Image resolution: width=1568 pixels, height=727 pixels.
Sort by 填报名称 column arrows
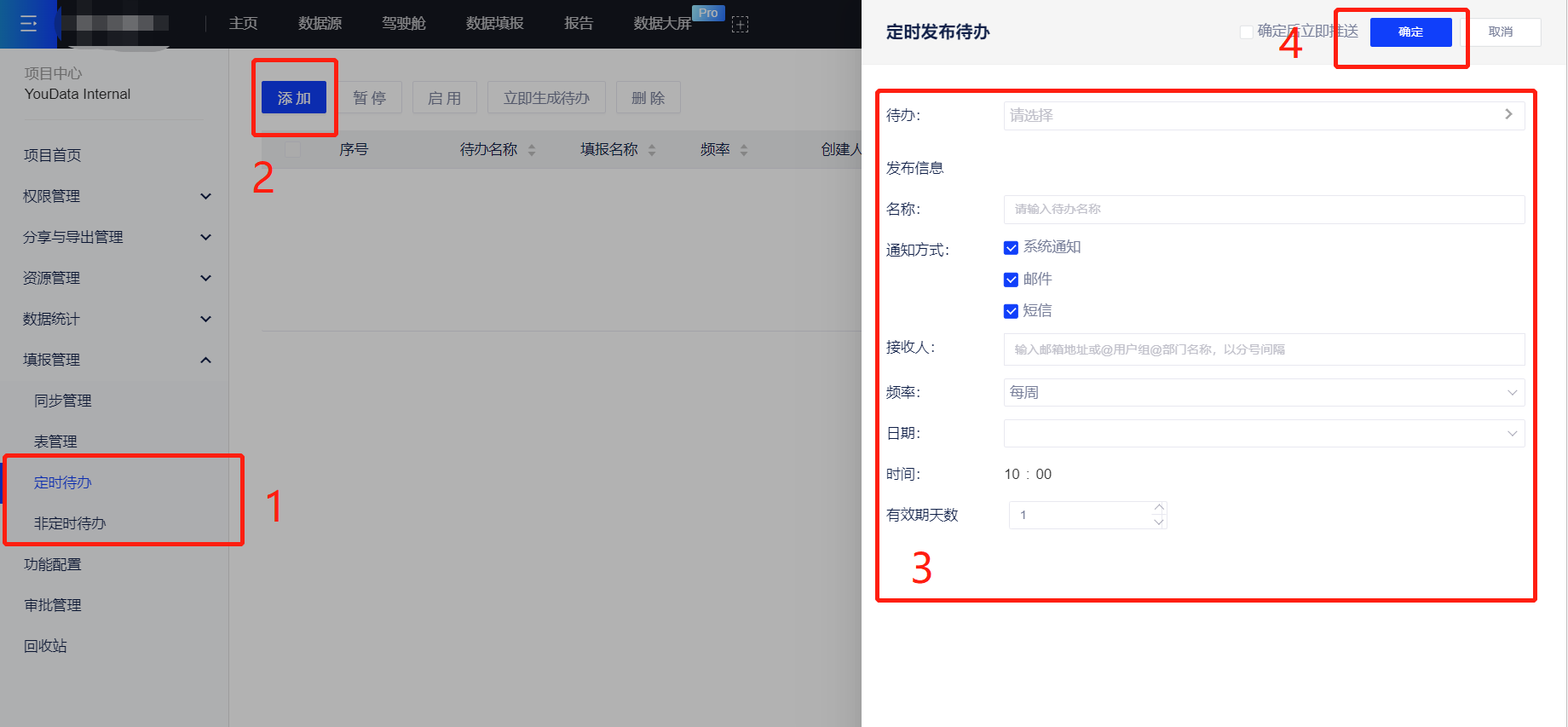[x=652, y=150]
